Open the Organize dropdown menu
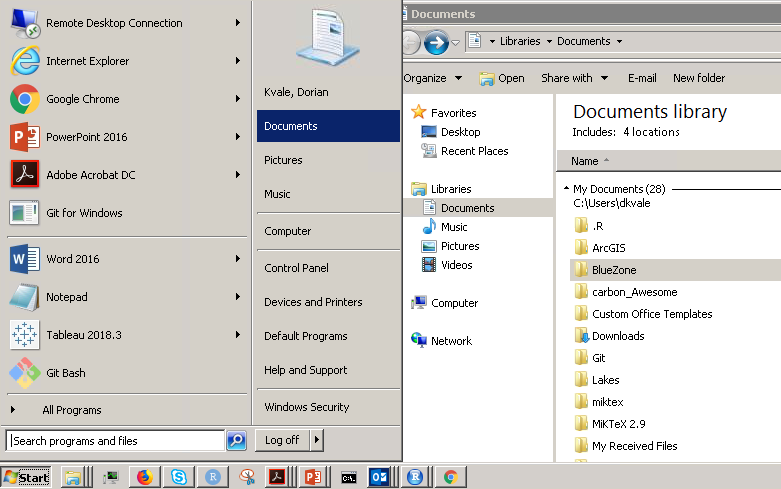 click(432, 78)
